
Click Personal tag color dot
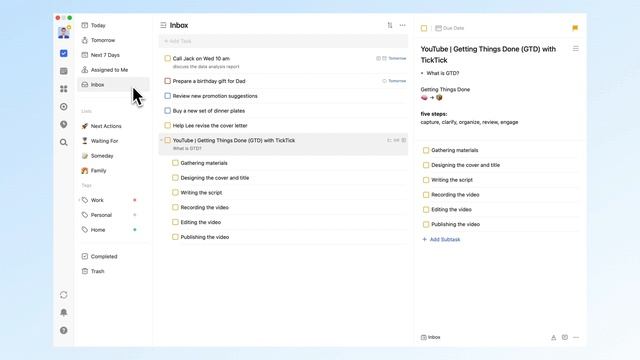coord(135,215)
